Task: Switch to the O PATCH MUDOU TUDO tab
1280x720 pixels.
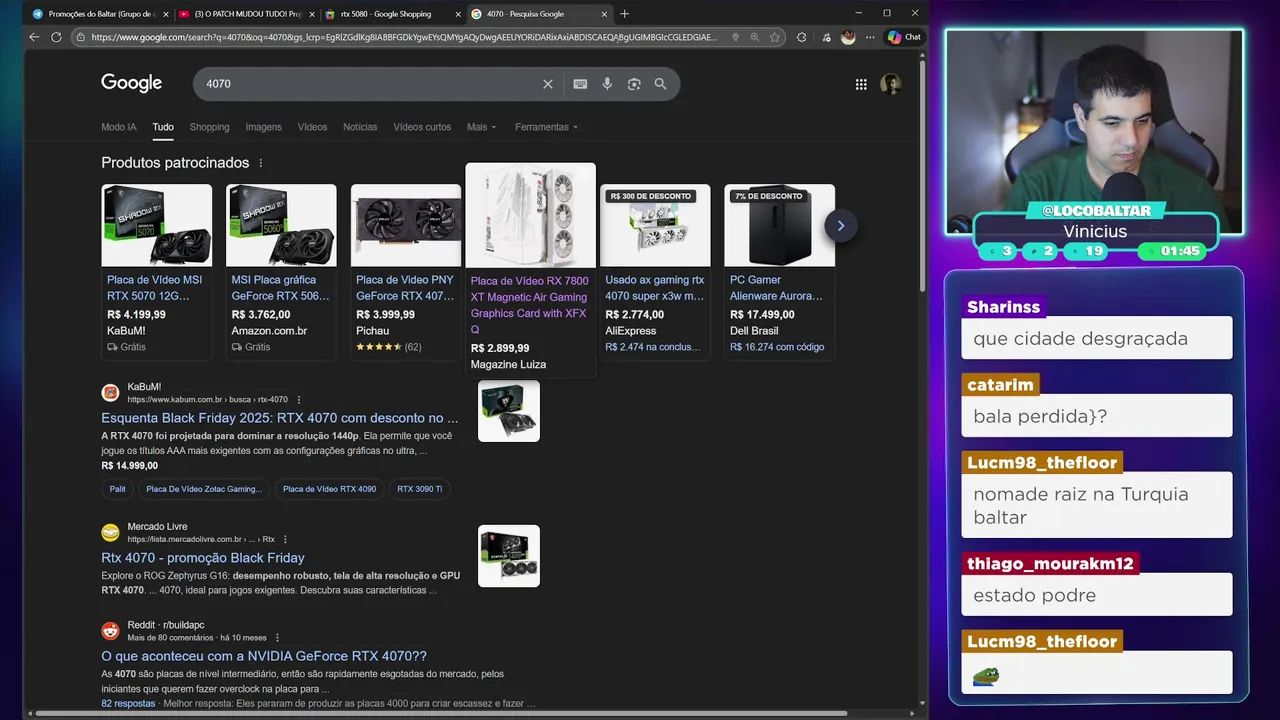Action: [x=247, y=14]
